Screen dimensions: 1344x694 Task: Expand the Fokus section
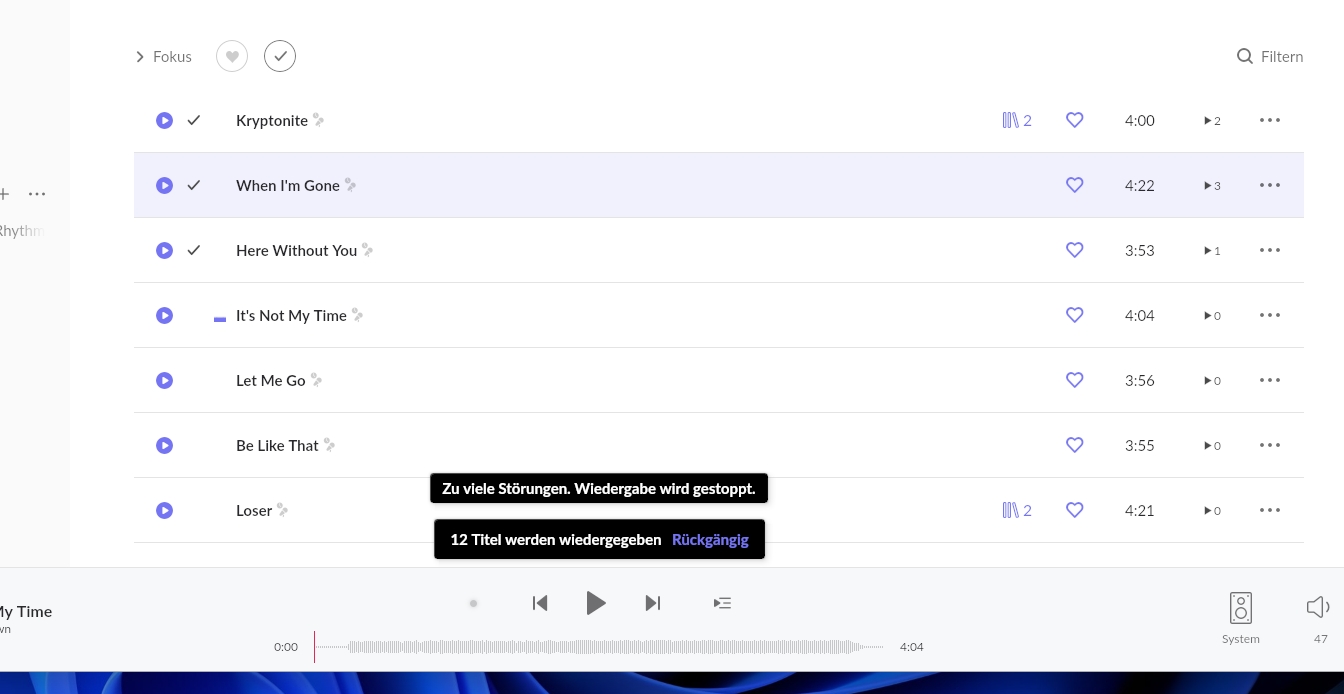pos(163,57)
